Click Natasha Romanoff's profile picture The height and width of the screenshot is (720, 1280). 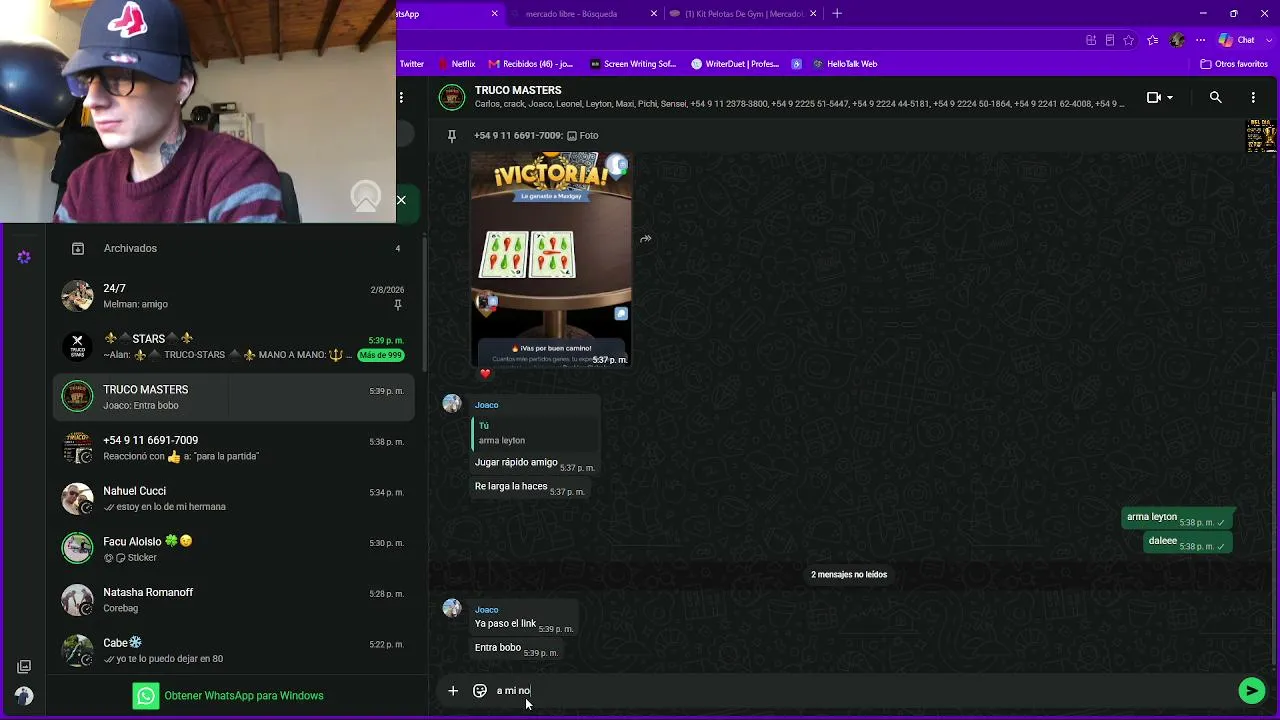pos(77,600)
